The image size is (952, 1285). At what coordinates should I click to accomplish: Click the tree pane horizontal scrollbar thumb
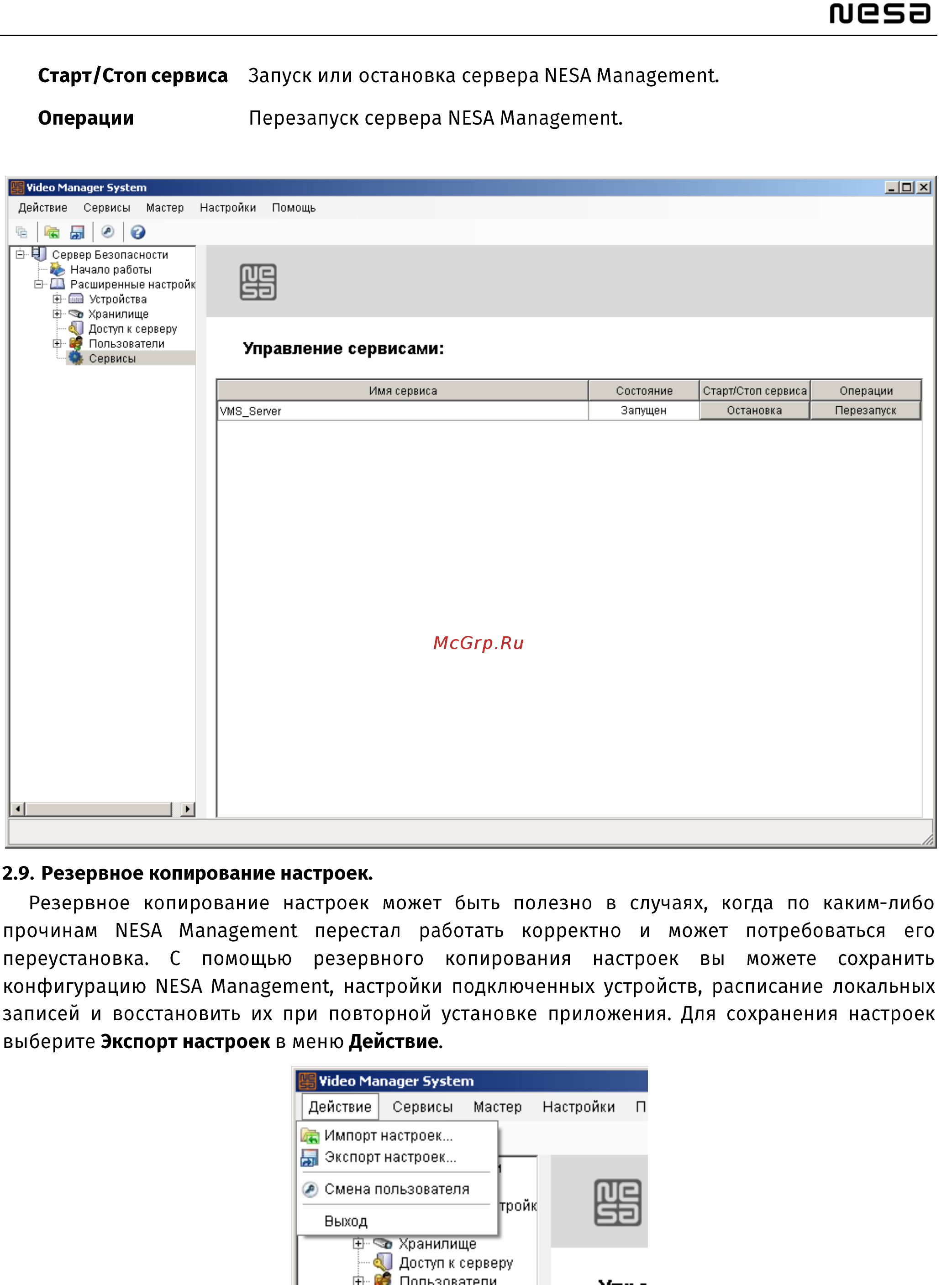(99, 809)
